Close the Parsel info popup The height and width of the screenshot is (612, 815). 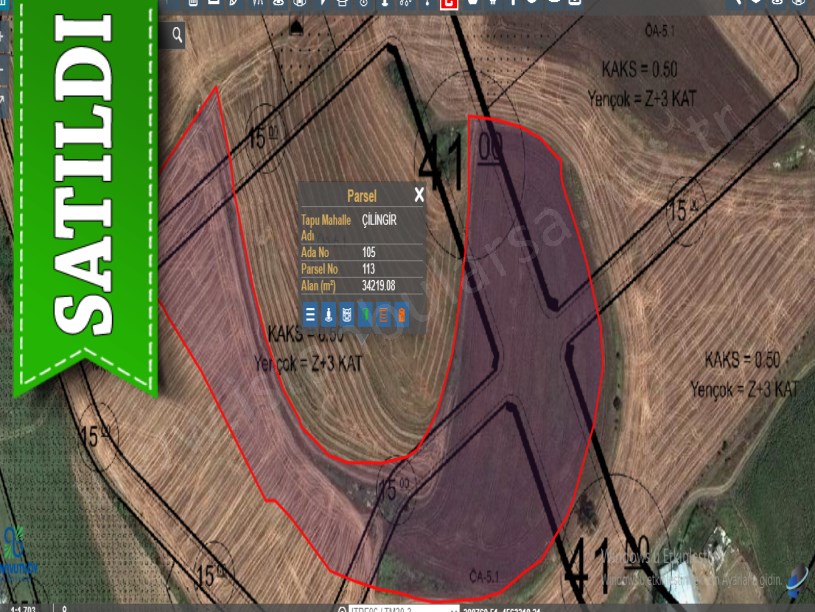tap(419, 195)
